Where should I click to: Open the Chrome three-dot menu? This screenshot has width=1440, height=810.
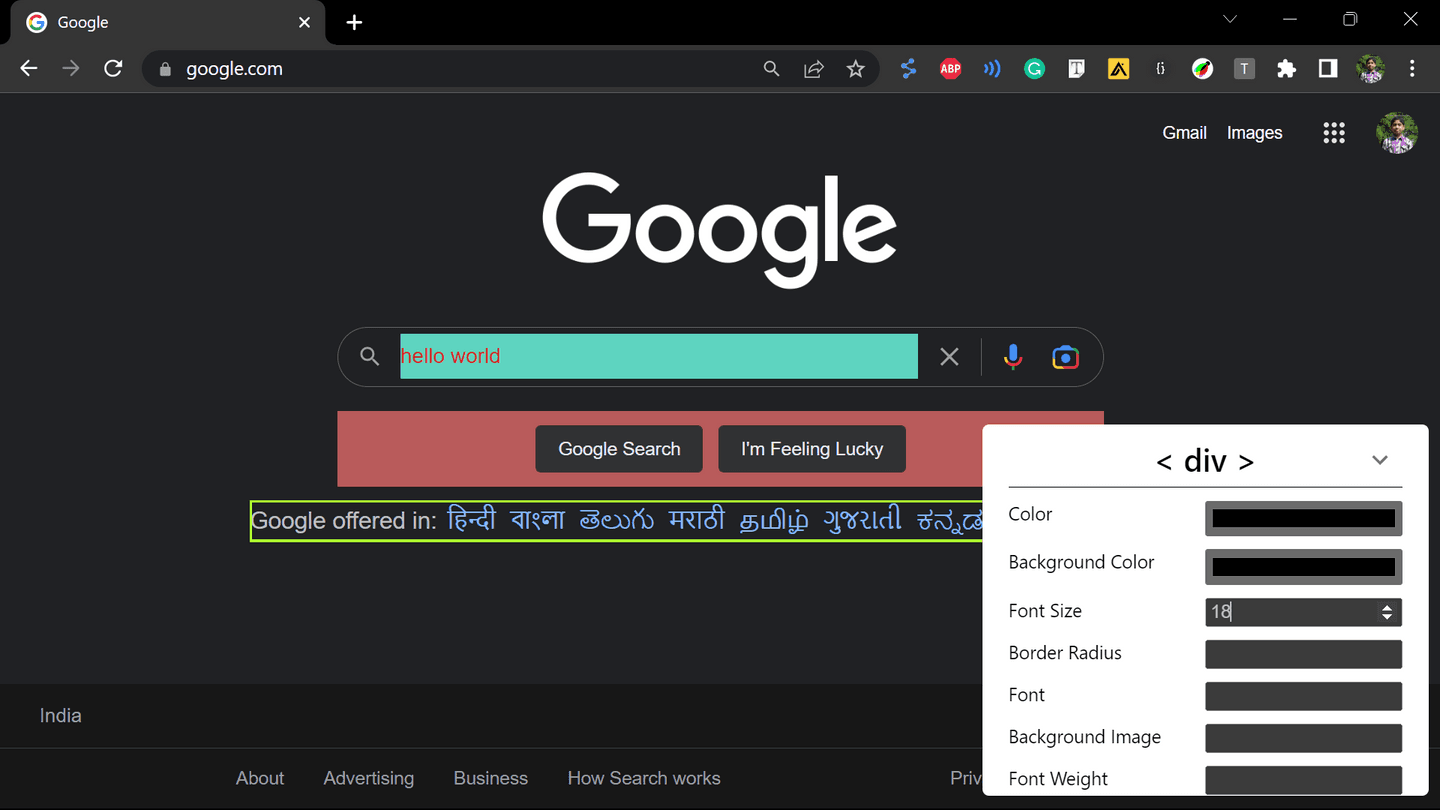[1412, 69]
